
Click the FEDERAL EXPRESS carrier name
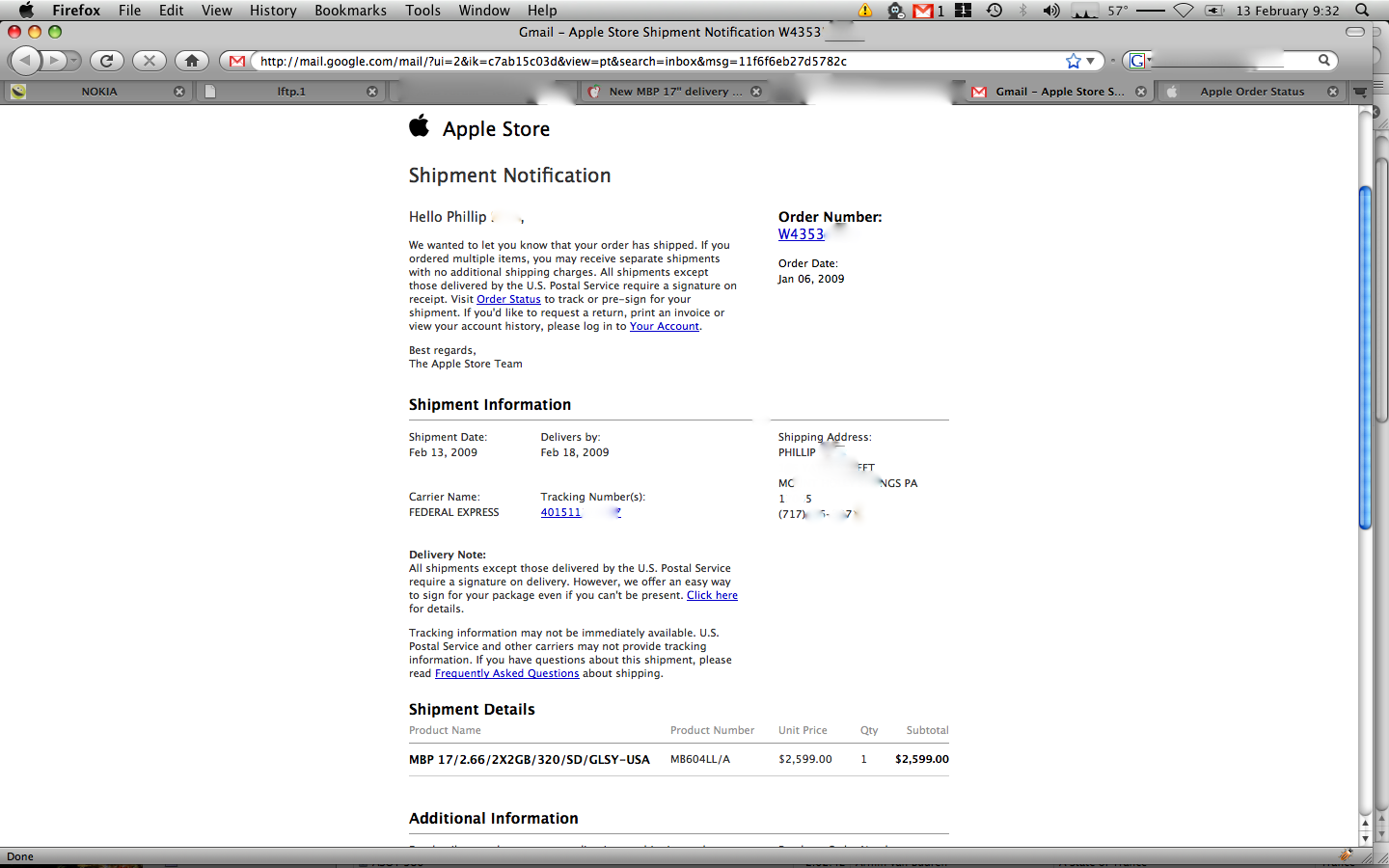[x=454, y=512]
